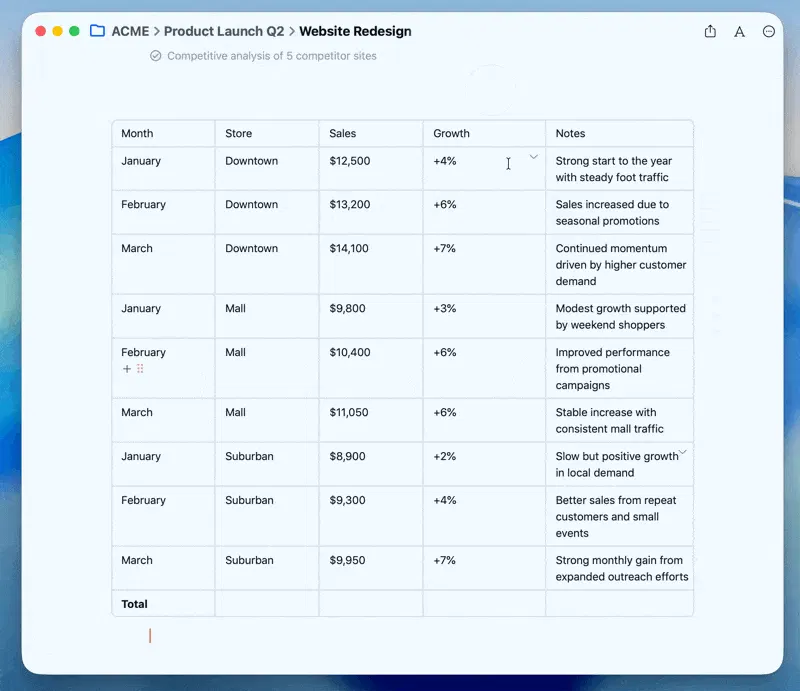Select the Website Redesign breadcrumb title
Viewport: 800px width, 691px height.
(x=355, y=31)
